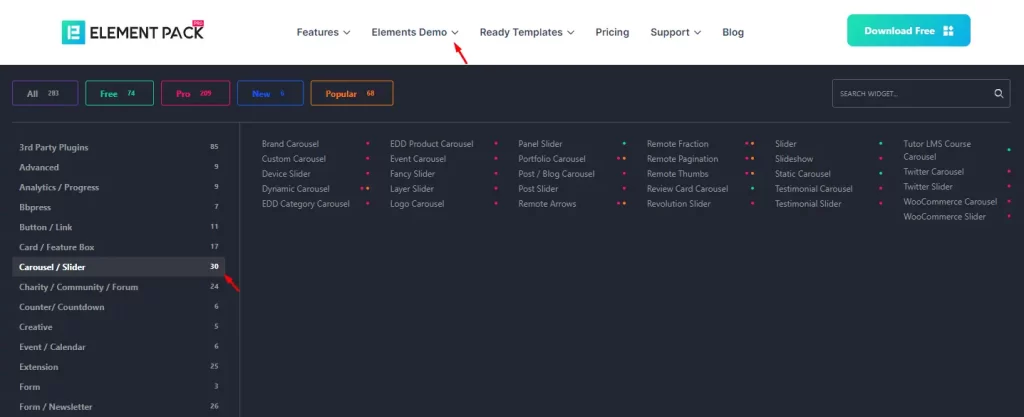Open the Logo Carousel demo
This screenshot has width=1024, height=417.
pyautogui.click(x=417, y=204)
